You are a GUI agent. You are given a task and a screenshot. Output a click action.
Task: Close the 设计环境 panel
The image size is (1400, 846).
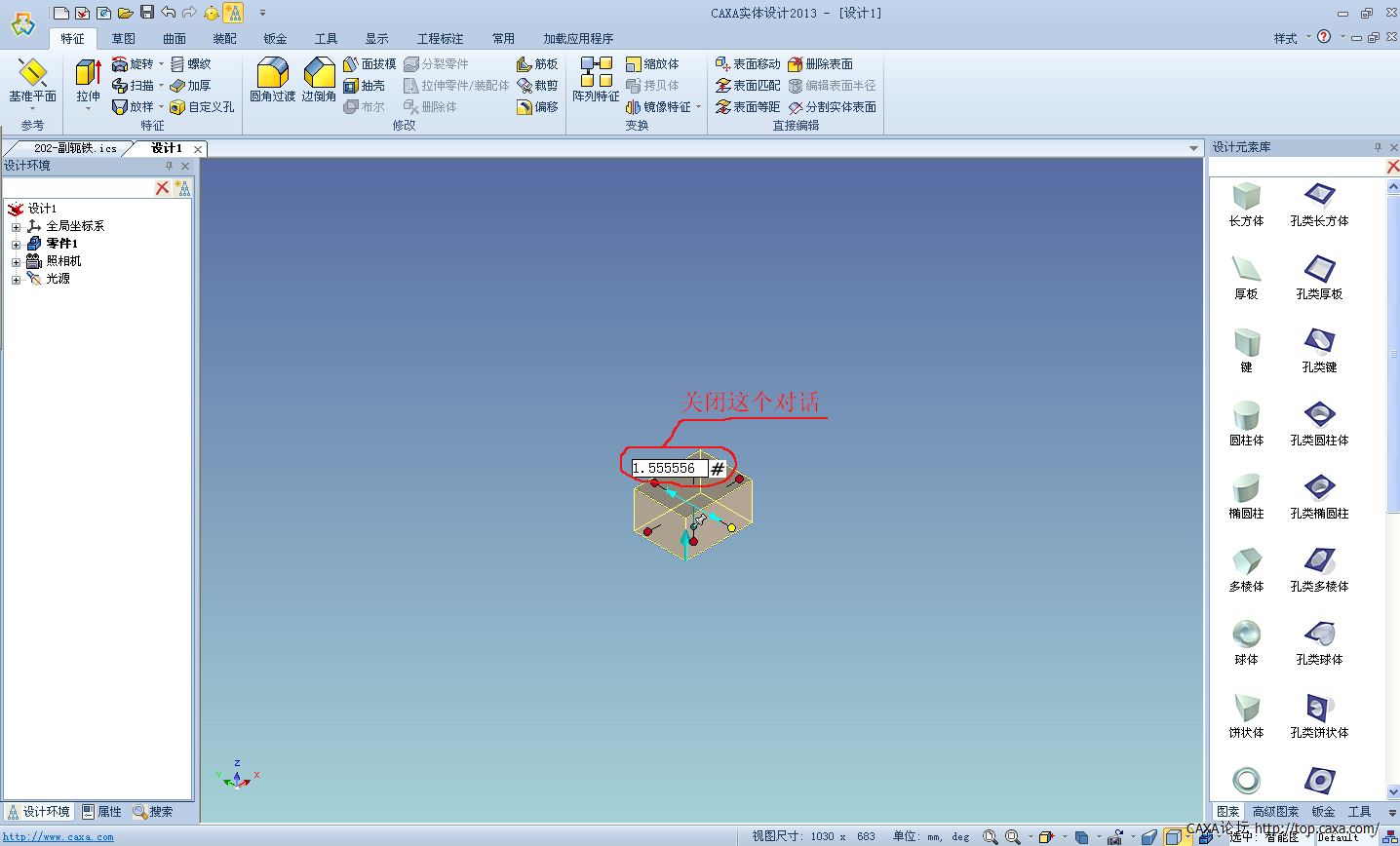[185, 167]
